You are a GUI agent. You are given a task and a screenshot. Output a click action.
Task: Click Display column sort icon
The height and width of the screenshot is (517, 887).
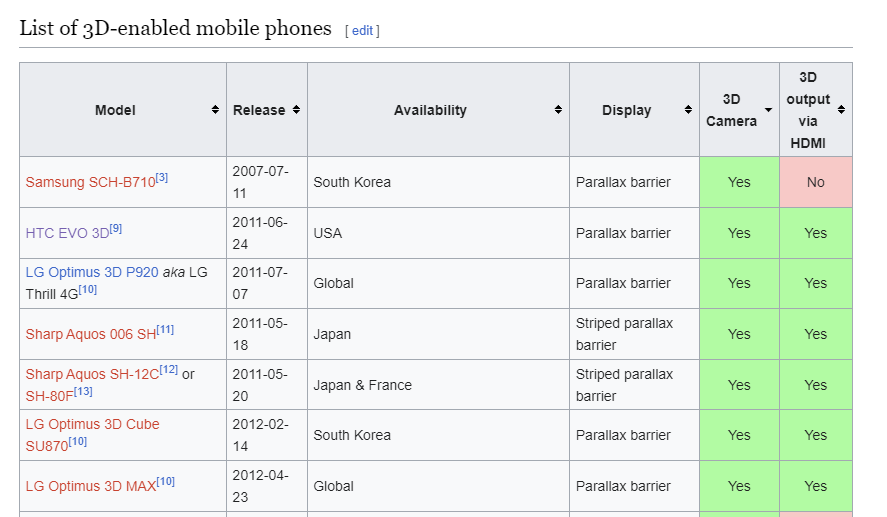(x=688, y=110)
